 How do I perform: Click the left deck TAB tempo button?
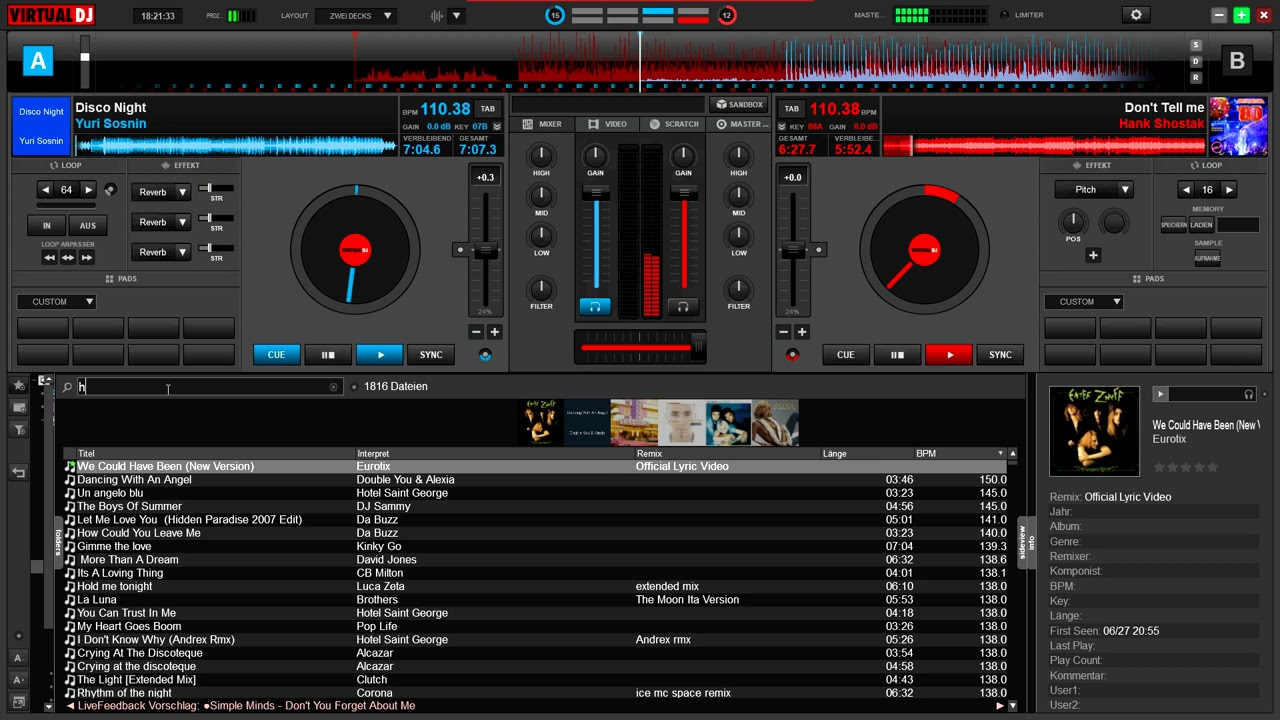pyautogui.click(x=487, y=109)
